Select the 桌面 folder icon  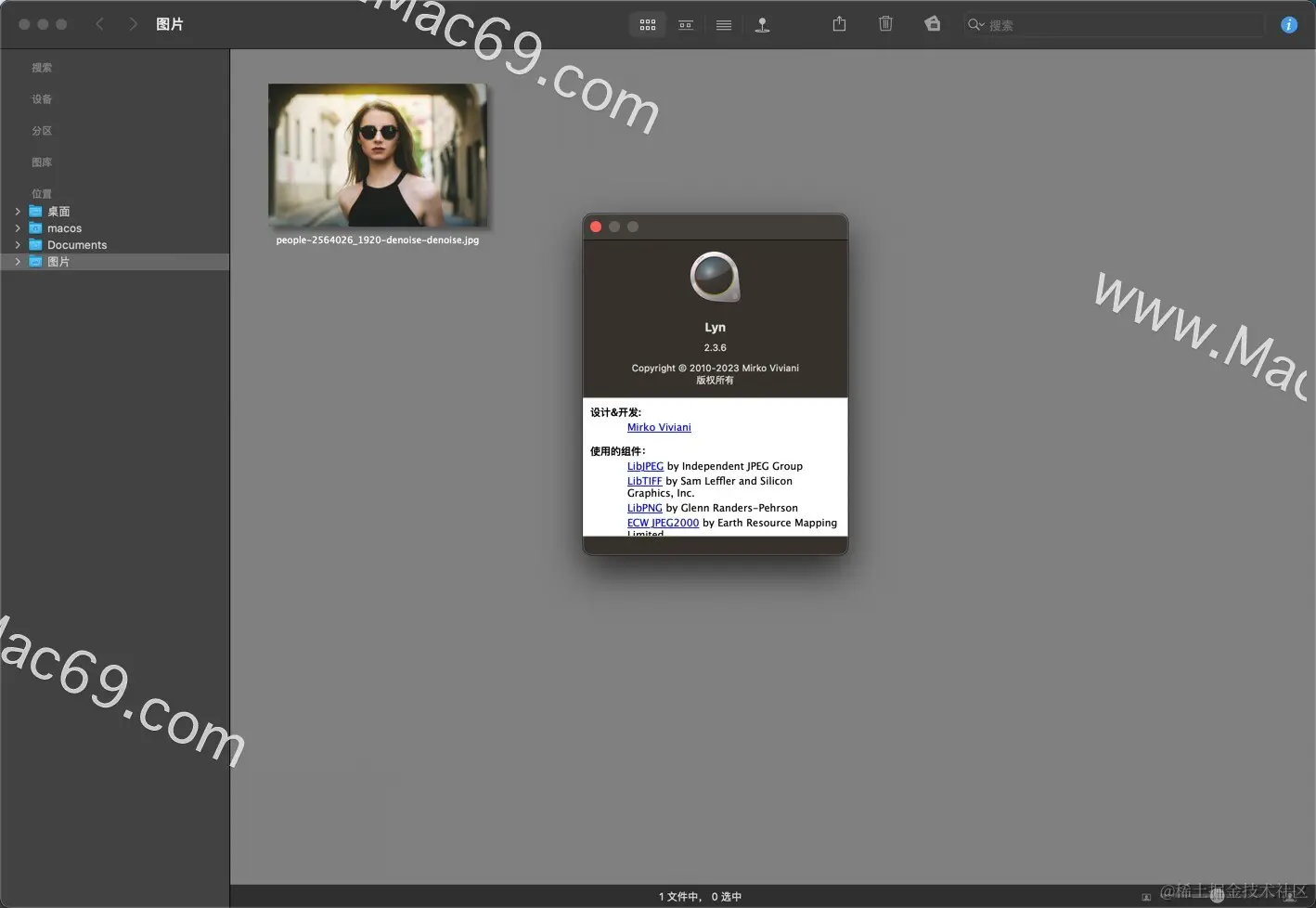point(35,212)
